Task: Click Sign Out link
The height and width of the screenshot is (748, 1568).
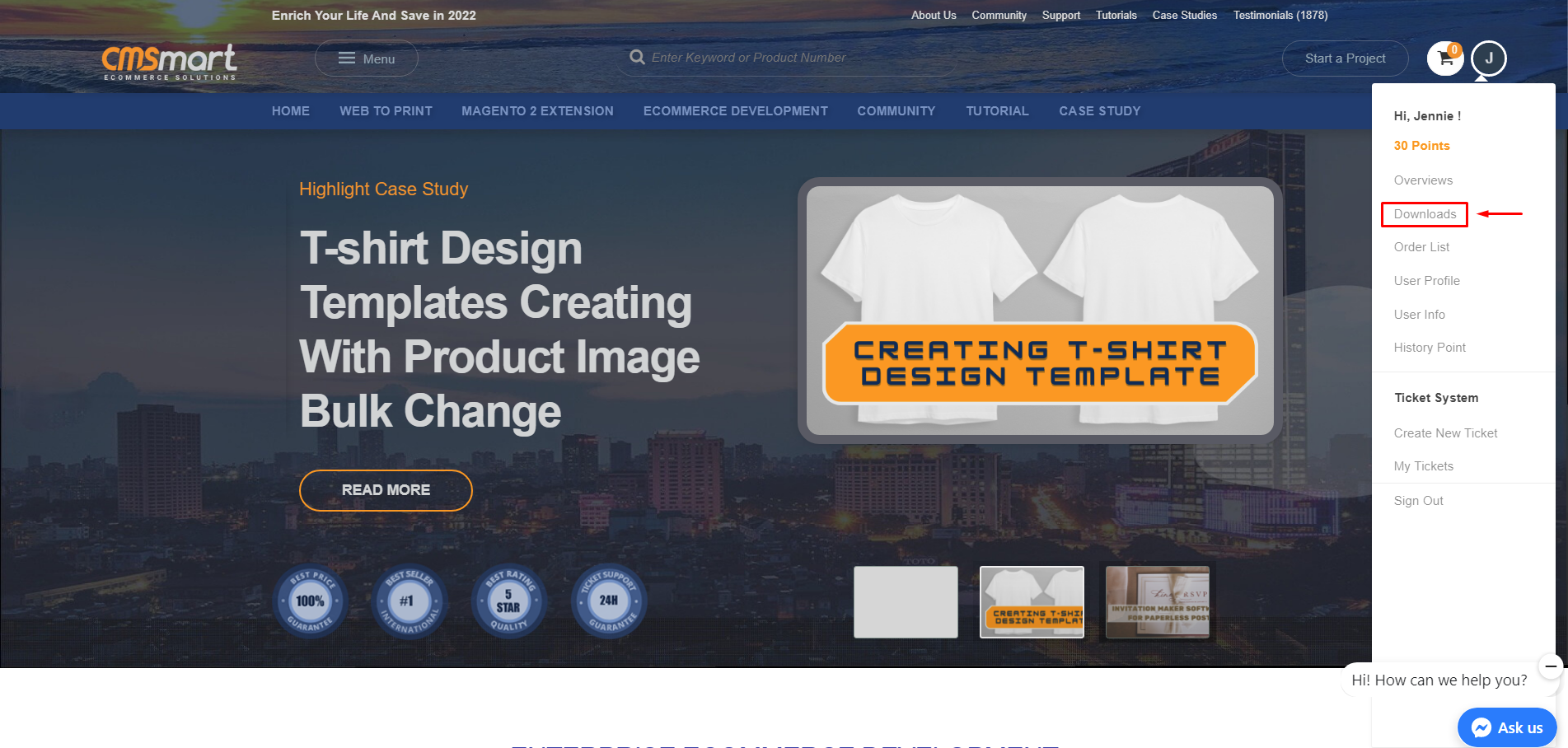Action: coord(1418,501)
